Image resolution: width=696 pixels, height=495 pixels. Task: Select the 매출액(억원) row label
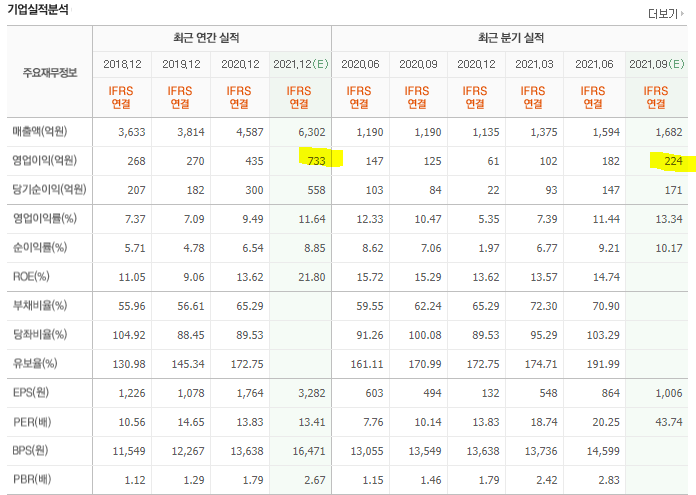point(40,131)
